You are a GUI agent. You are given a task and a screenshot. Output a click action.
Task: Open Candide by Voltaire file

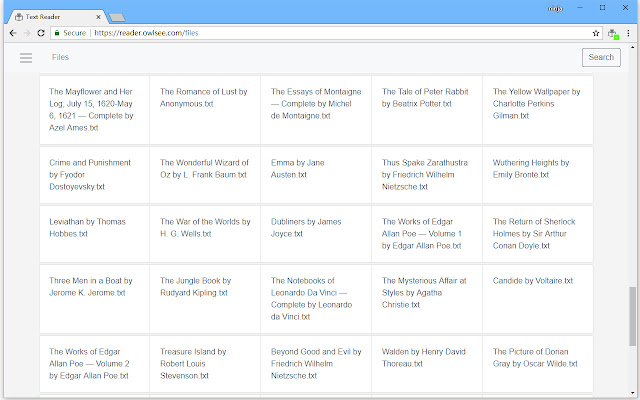pyautogui.click(x=533, y=281)
